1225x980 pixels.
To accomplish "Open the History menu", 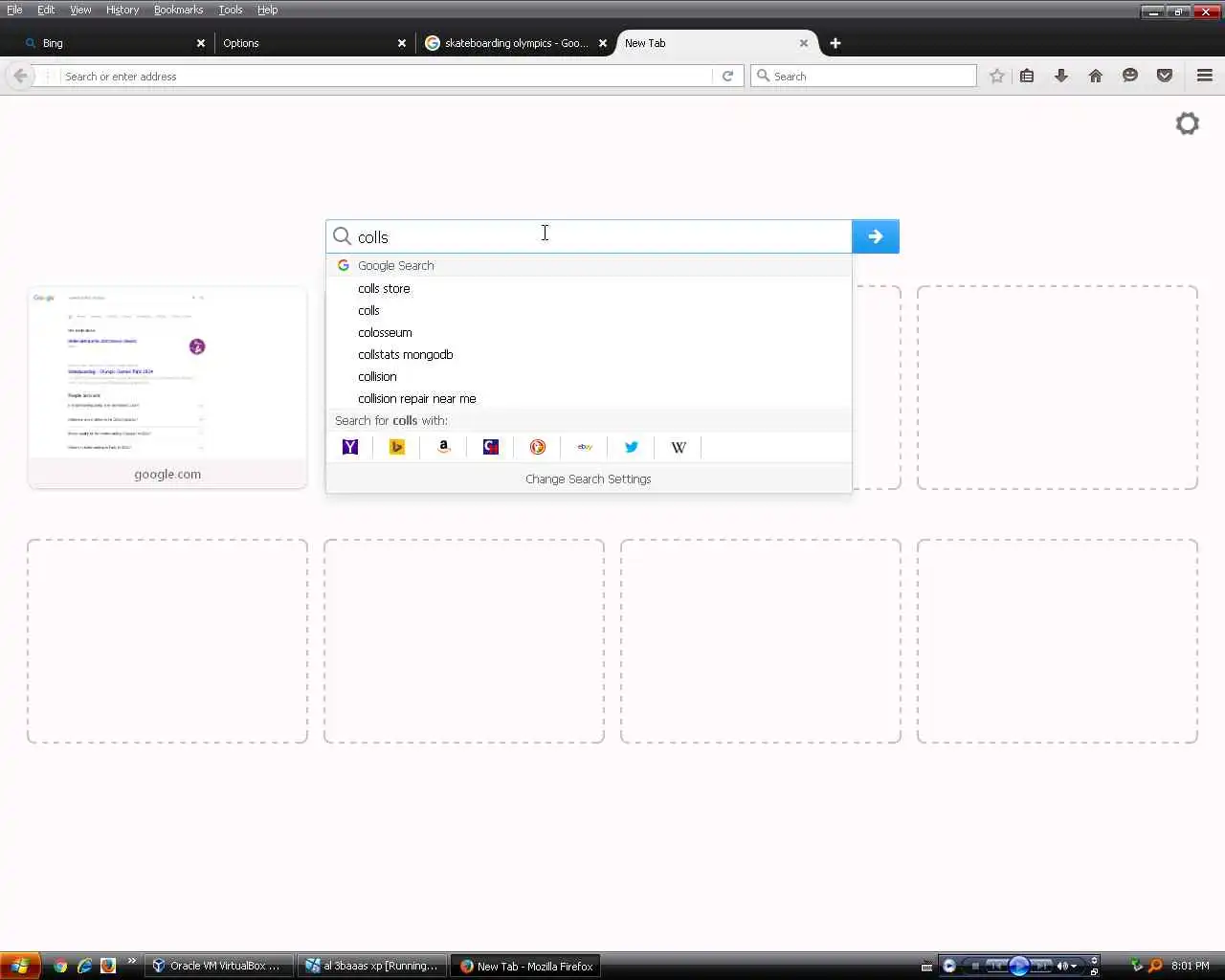I will click(122, 10).
